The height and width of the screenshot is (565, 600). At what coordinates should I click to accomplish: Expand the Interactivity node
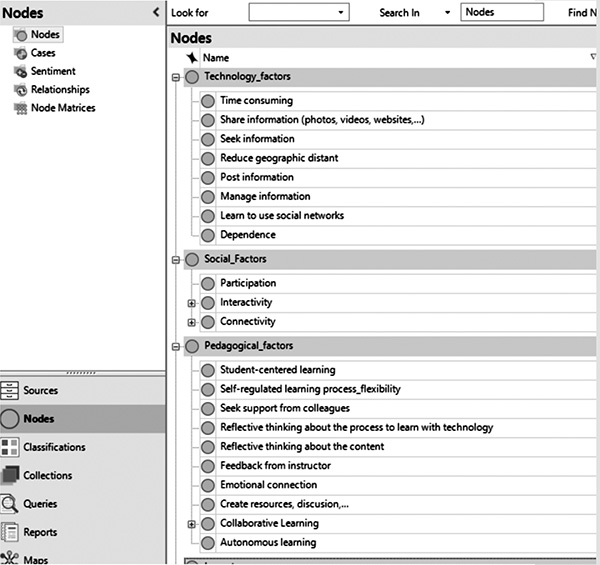192,303
